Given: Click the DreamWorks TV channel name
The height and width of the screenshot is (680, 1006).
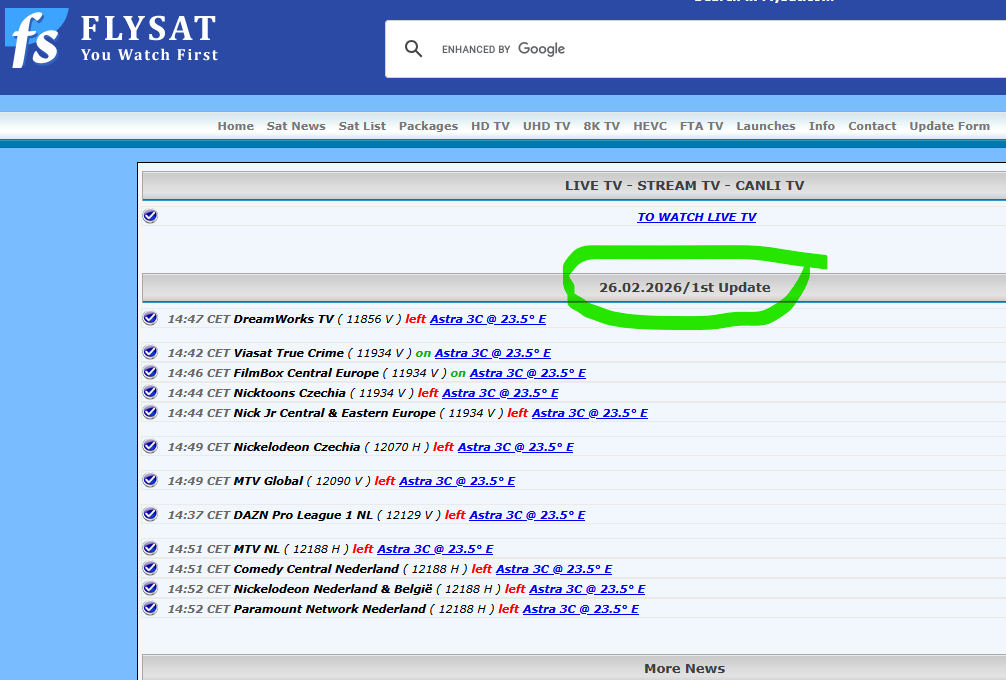Looking at the screenshot, I should pos(284,319).
